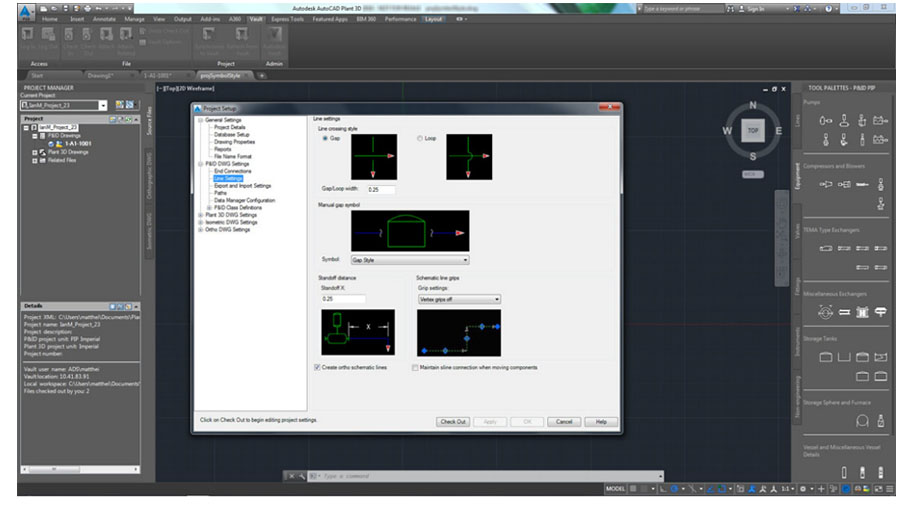Open the current project dropdown
Screen dimensions: 912x524
pos(103,105)
